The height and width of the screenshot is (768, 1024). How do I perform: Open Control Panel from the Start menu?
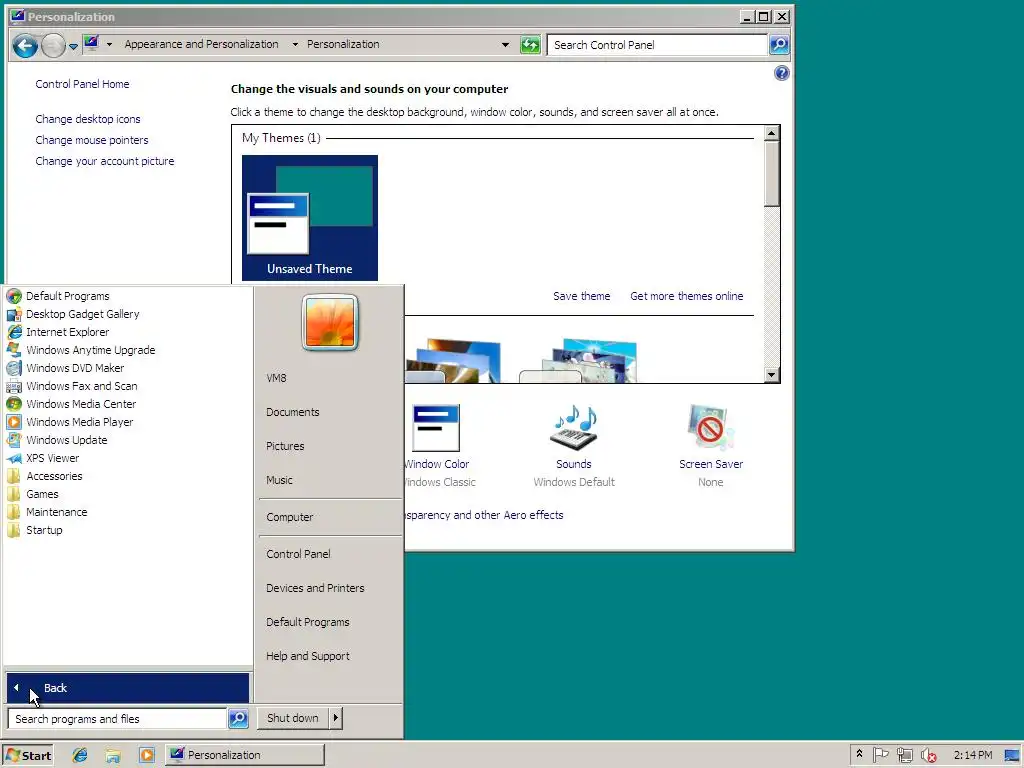tap(298, 554)
